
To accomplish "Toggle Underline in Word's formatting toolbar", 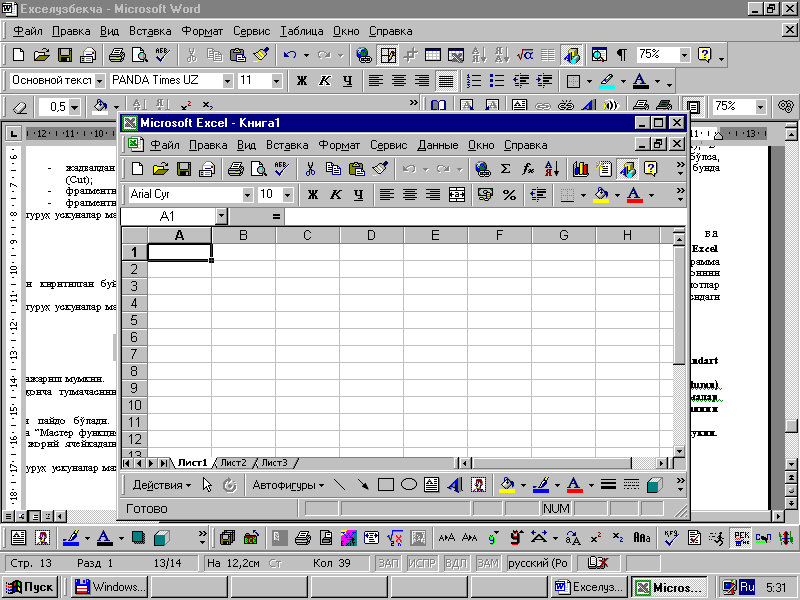I will pos(347,81).
